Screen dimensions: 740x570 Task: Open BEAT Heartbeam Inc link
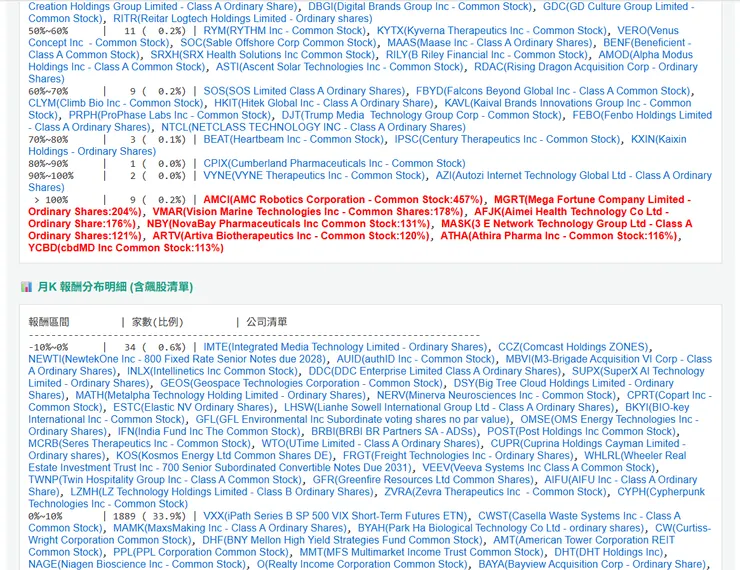tap(294, 139)
